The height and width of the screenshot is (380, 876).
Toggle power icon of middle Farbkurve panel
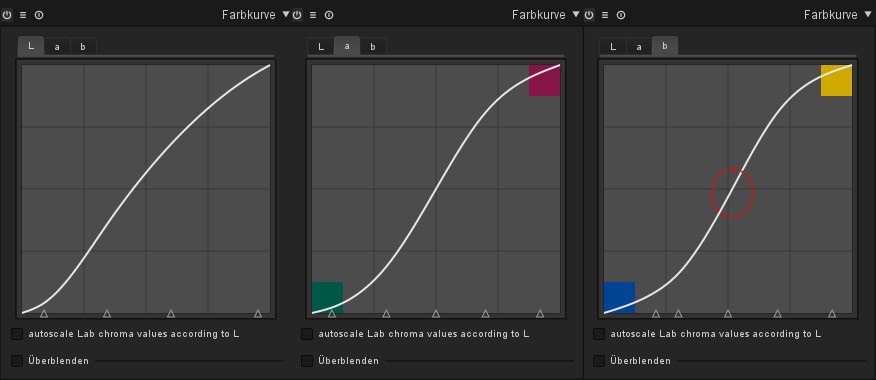(x=297, y=15)
